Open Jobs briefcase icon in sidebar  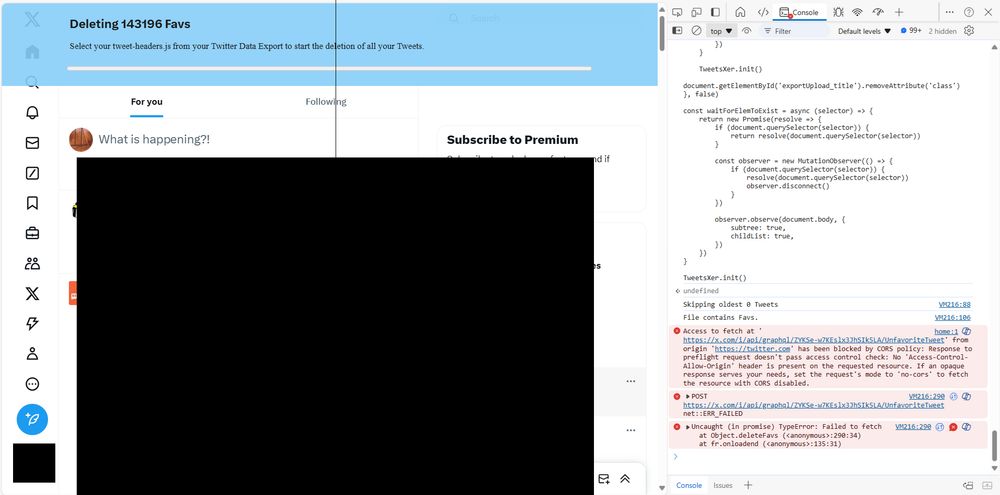pyautogui.click(x=32, y=233)
